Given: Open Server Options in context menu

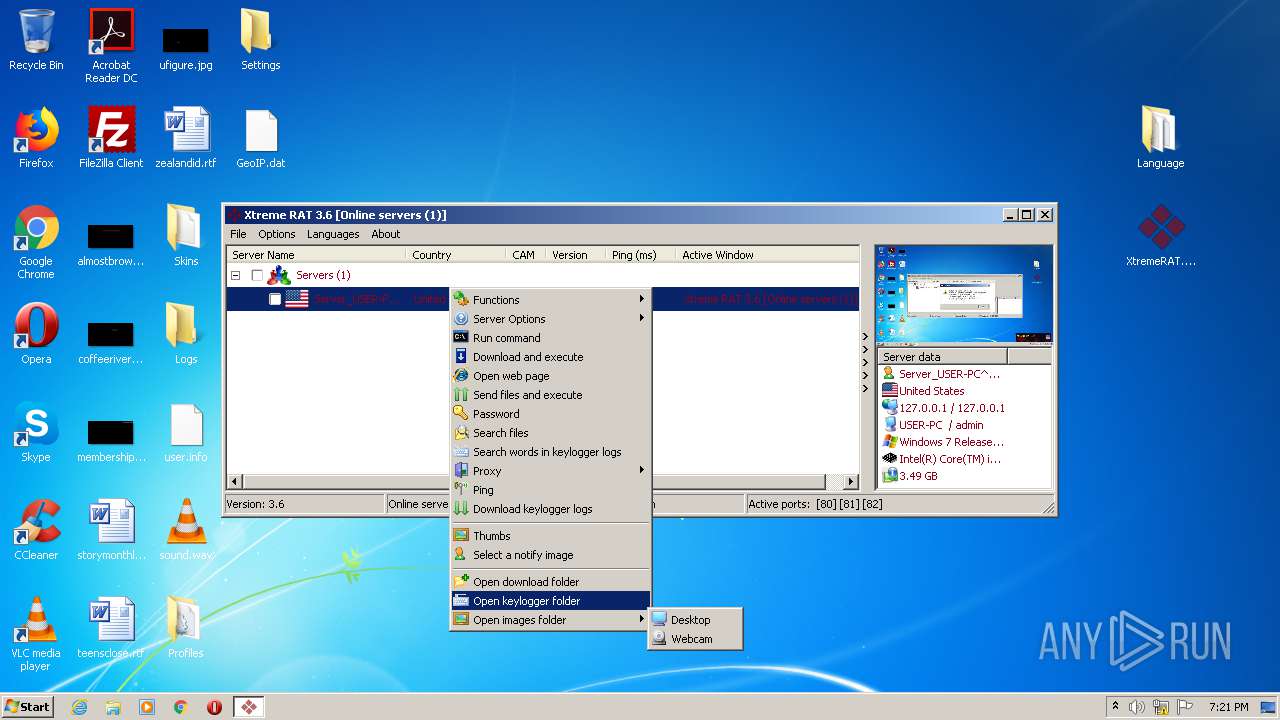Looking at the screenshot, I should click(550, 319).
